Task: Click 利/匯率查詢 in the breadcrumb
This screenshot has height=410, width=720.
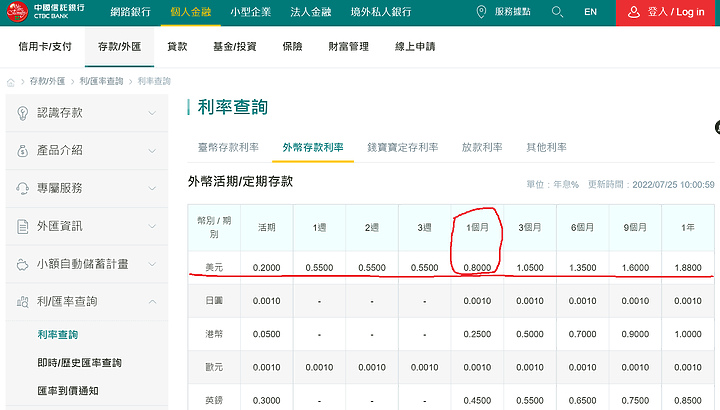Action: [101, 81]
